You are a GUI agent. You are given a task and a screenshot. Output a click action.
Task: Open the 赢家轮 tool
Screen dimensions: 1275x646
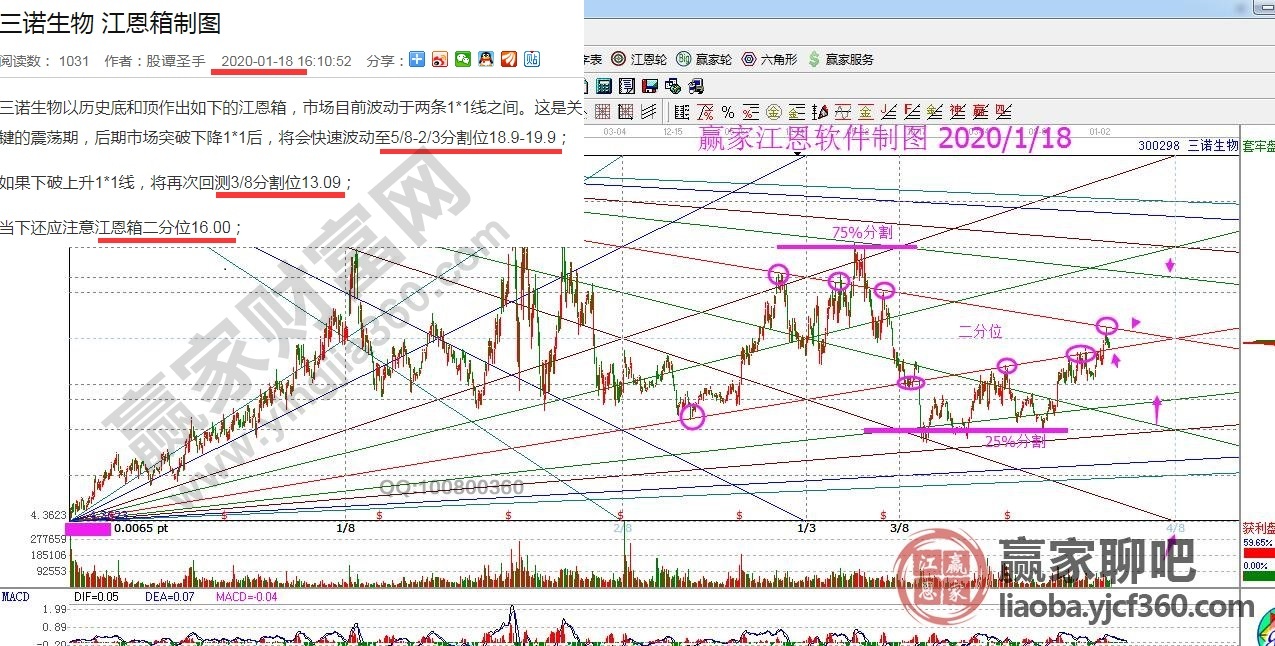click(704, 59)
